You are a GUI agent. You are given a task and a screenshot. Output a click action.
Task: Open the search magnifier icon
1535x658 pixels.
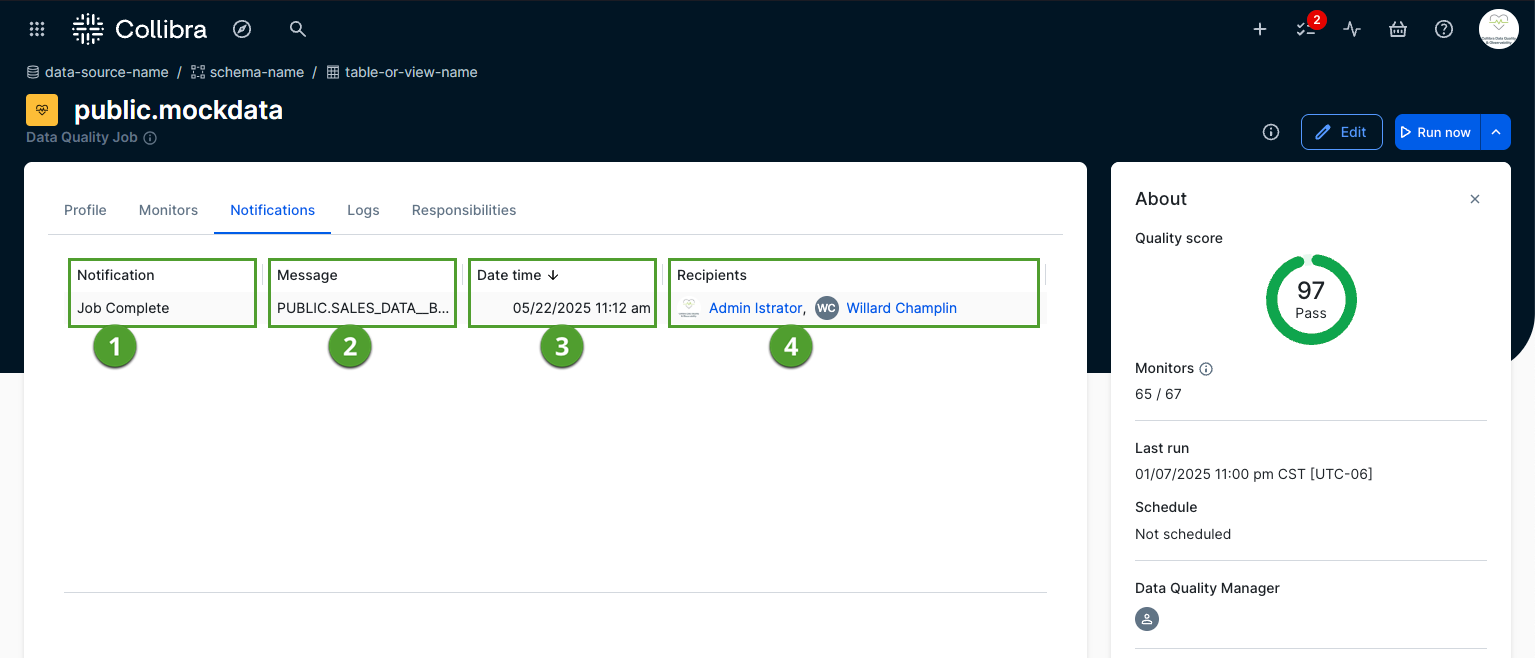tap(297, 29)
